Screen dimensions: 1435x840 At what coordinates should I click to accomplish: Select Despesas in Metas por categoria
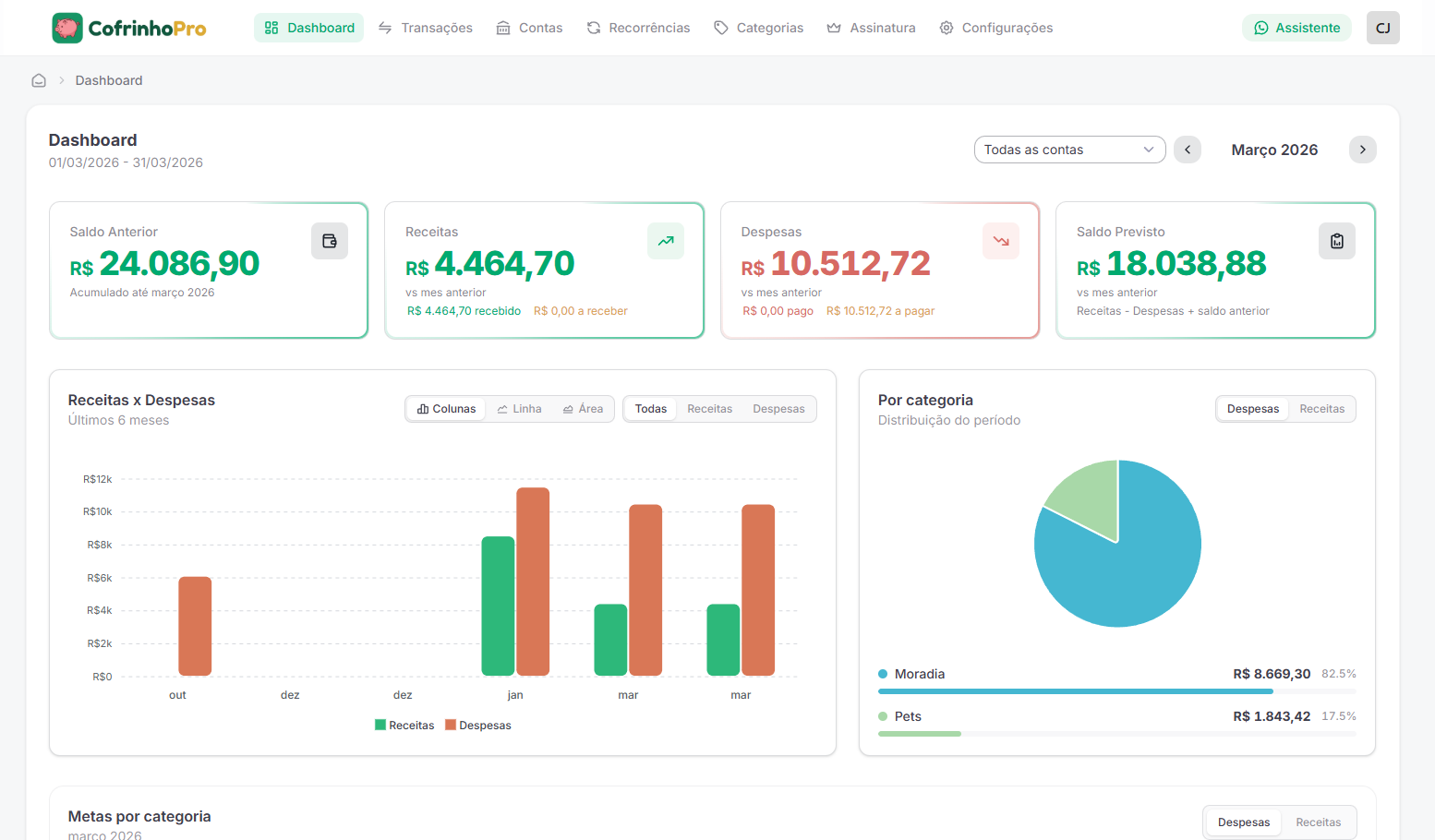pos(1244,822)
